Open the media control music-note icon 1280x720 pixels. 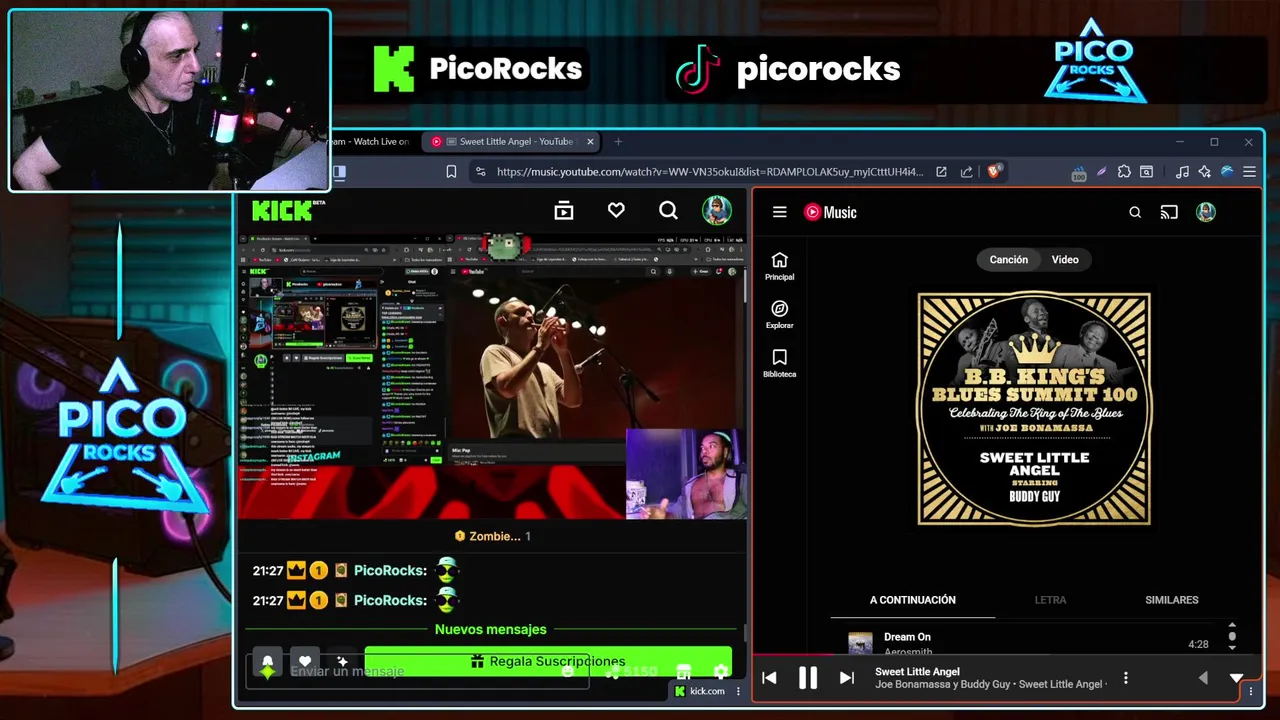pyautogui.click(x=1183, y=172)
